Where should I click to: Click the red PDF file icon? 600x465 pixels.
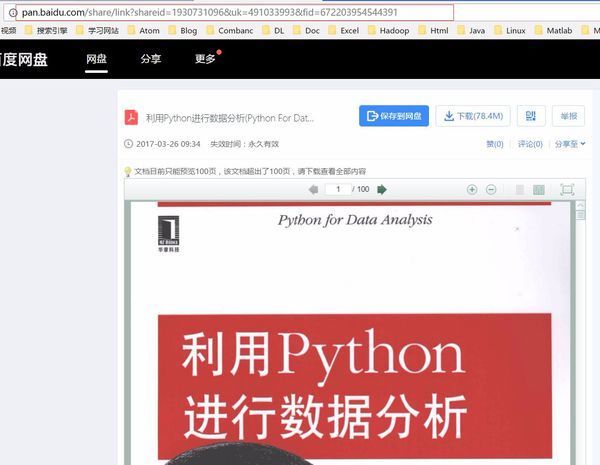click(131, 117)
